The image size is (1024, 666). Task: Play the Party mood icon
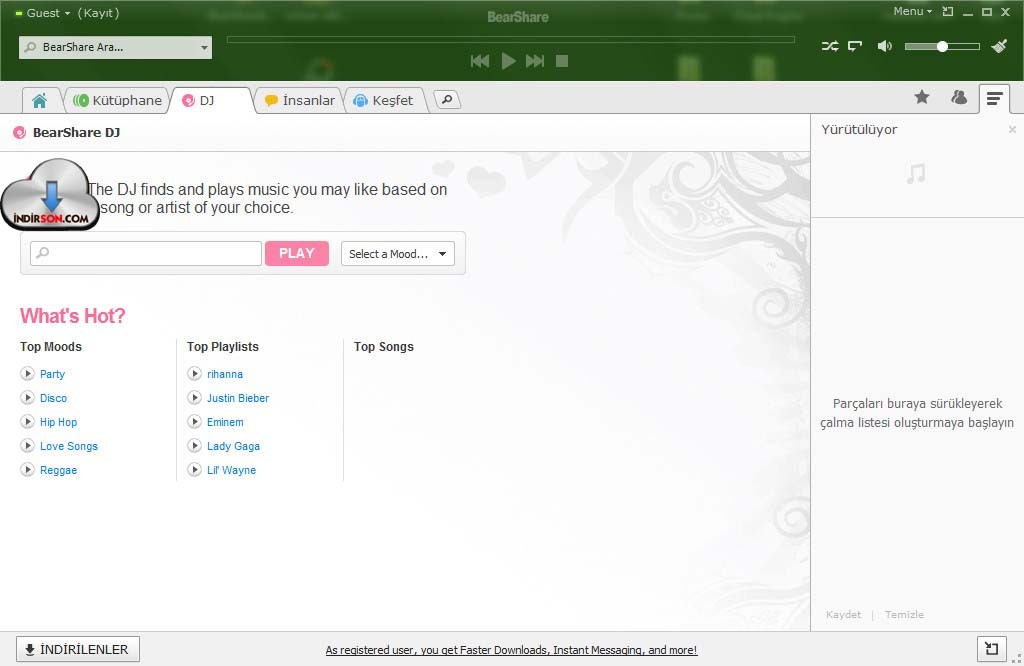tap(27, 373)
